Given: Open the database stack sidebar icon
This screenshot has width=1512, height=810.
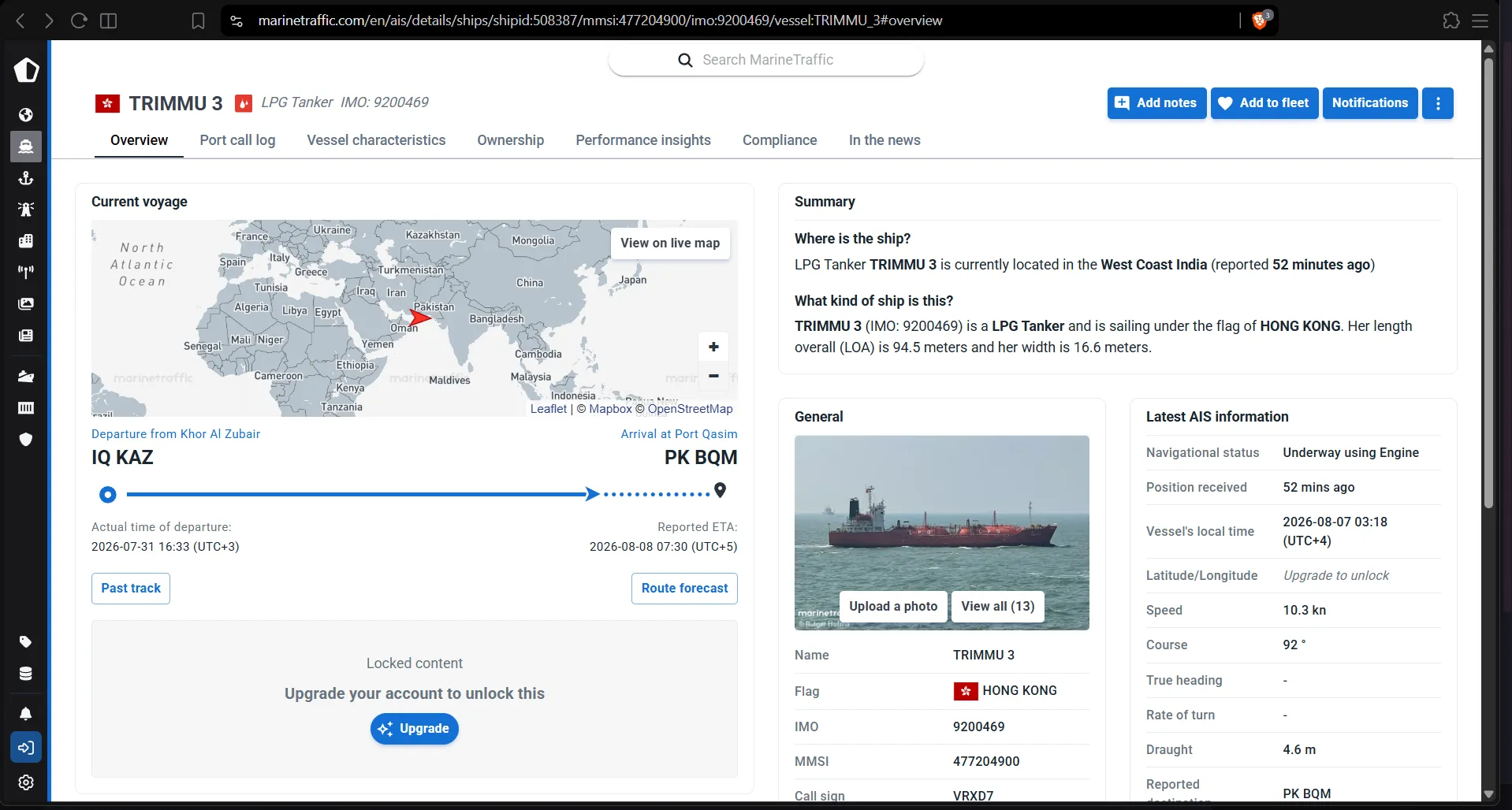Looking at the screenshot, I should click(26, 674).
